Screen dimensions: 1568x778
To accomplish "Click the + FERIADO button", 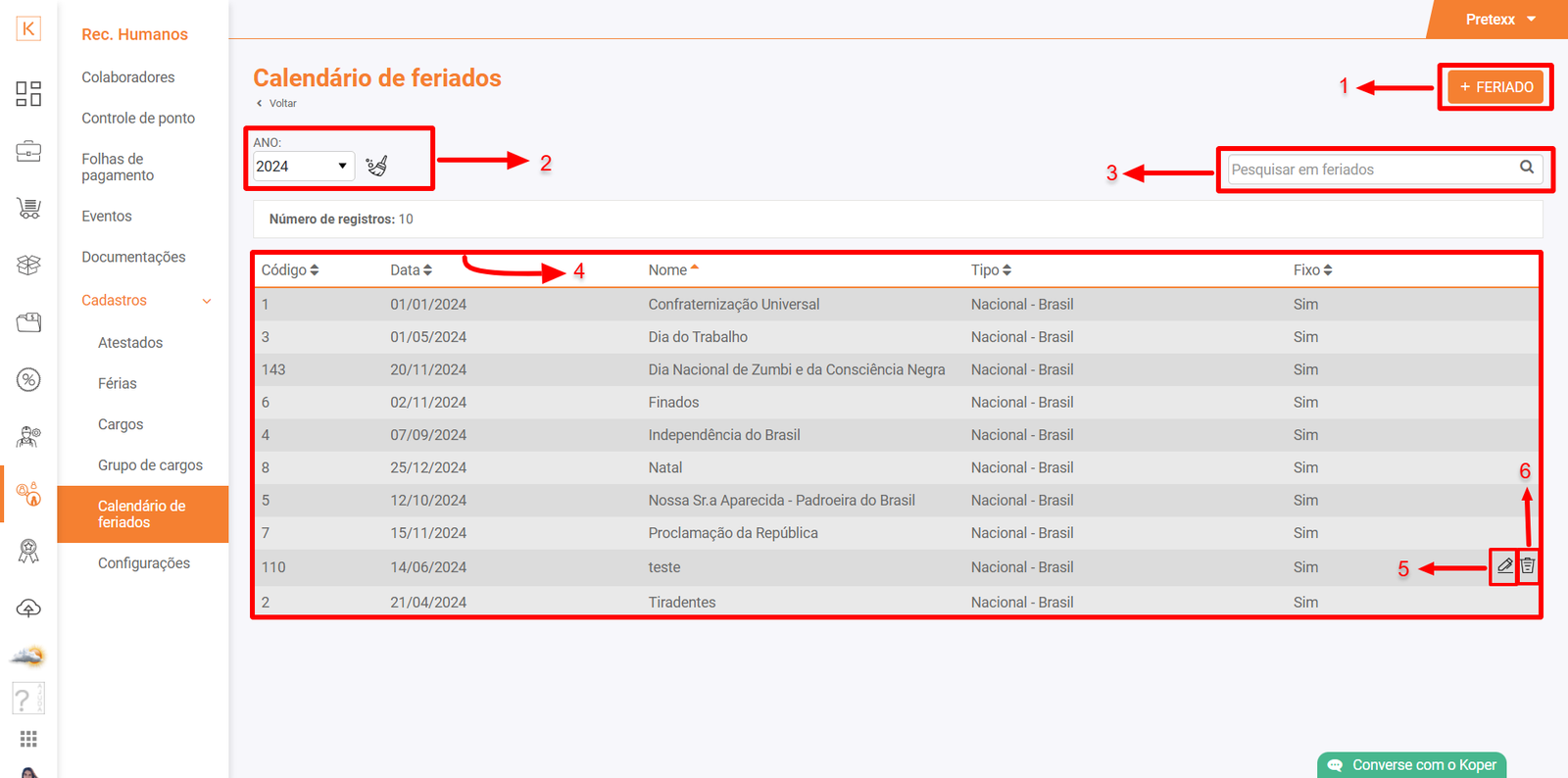I will [1495, 87].
